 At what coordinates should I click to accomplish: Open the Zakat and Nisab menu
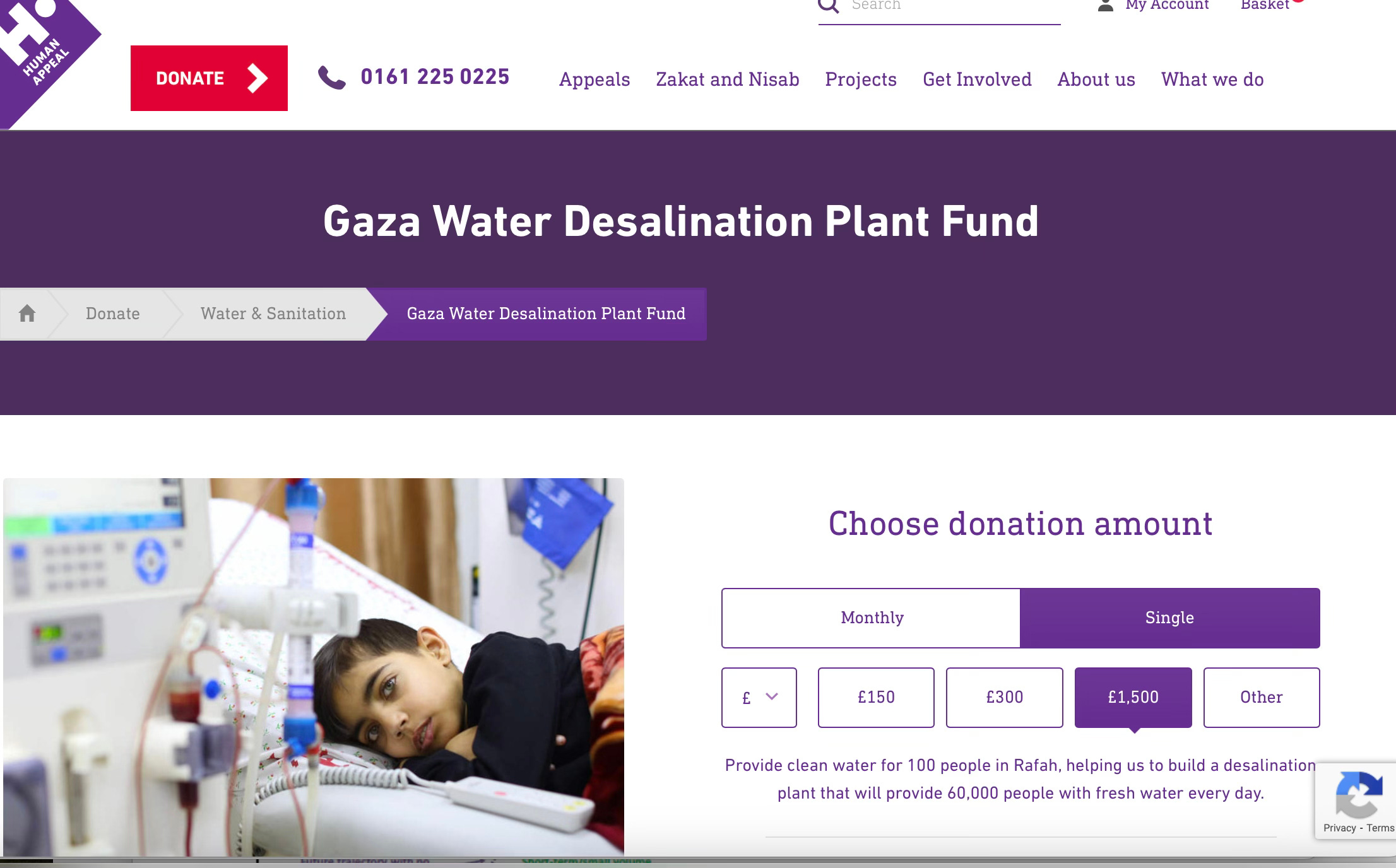[728, 79]
